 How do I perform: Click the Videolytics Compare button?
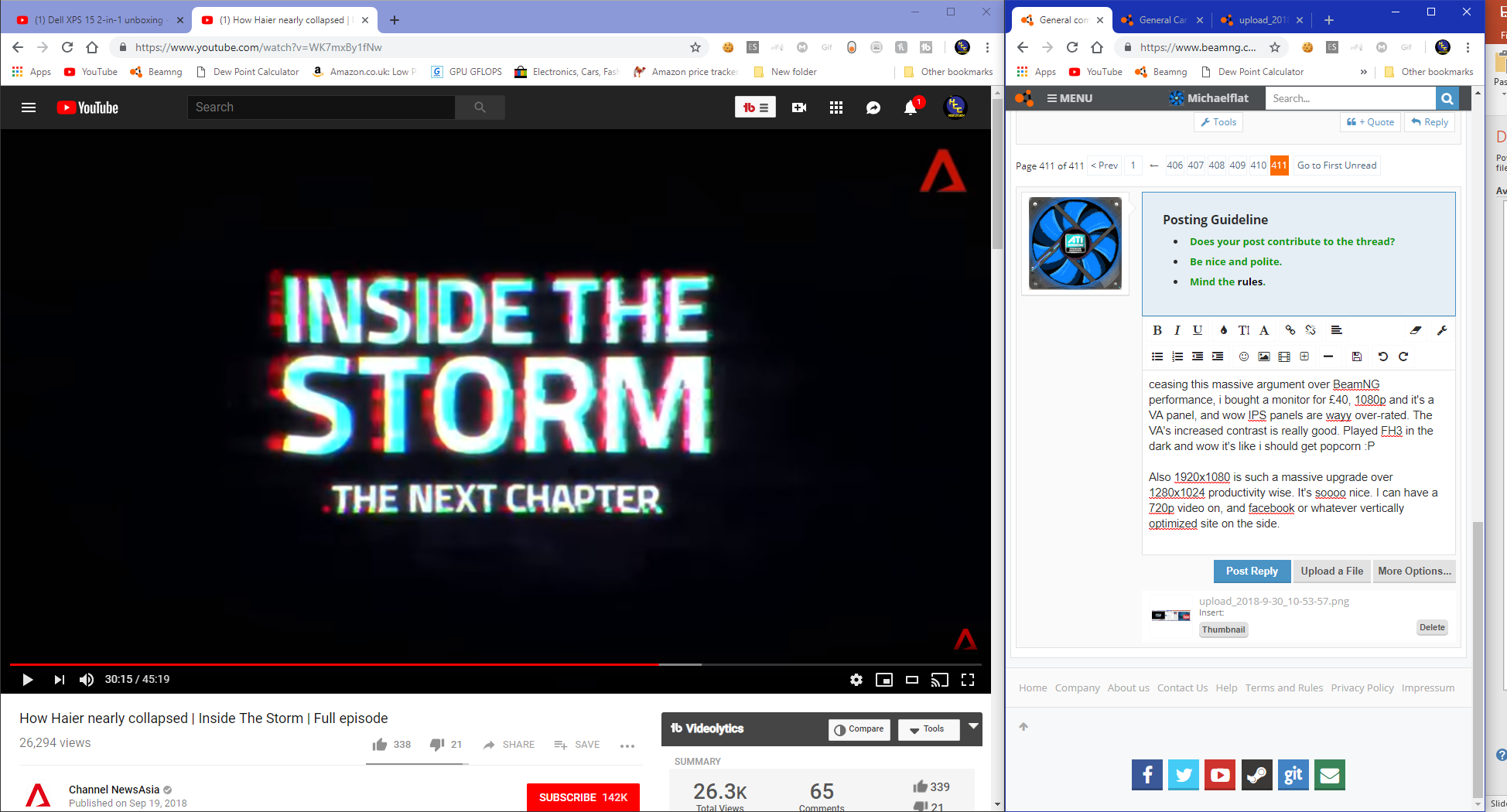pos(859,729)
